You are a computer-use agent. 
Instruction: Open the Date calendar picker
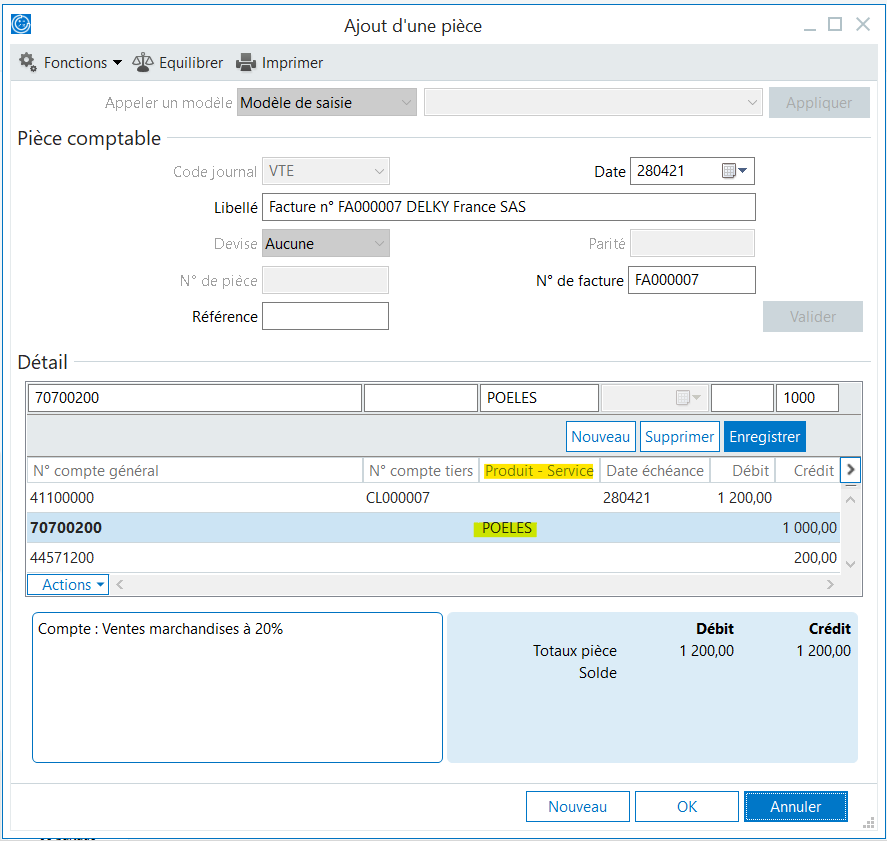click(x=735, y=171)
